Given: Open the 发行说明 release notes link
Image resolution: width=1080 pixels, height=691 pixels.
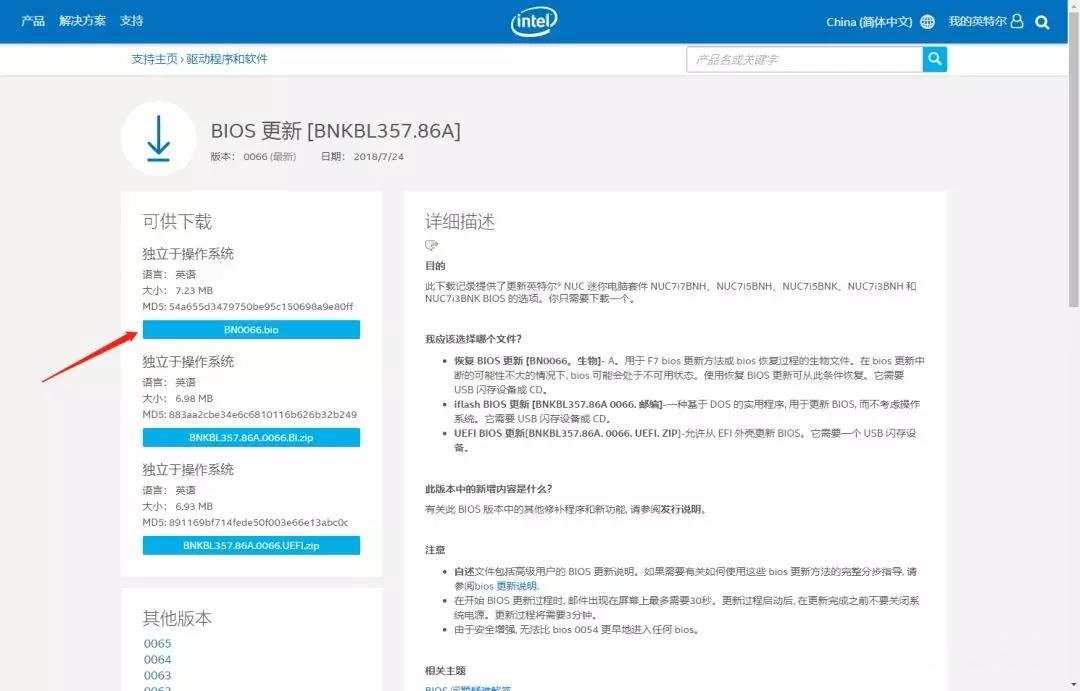Looking at the screenshot, I should (x=683, y=510).
